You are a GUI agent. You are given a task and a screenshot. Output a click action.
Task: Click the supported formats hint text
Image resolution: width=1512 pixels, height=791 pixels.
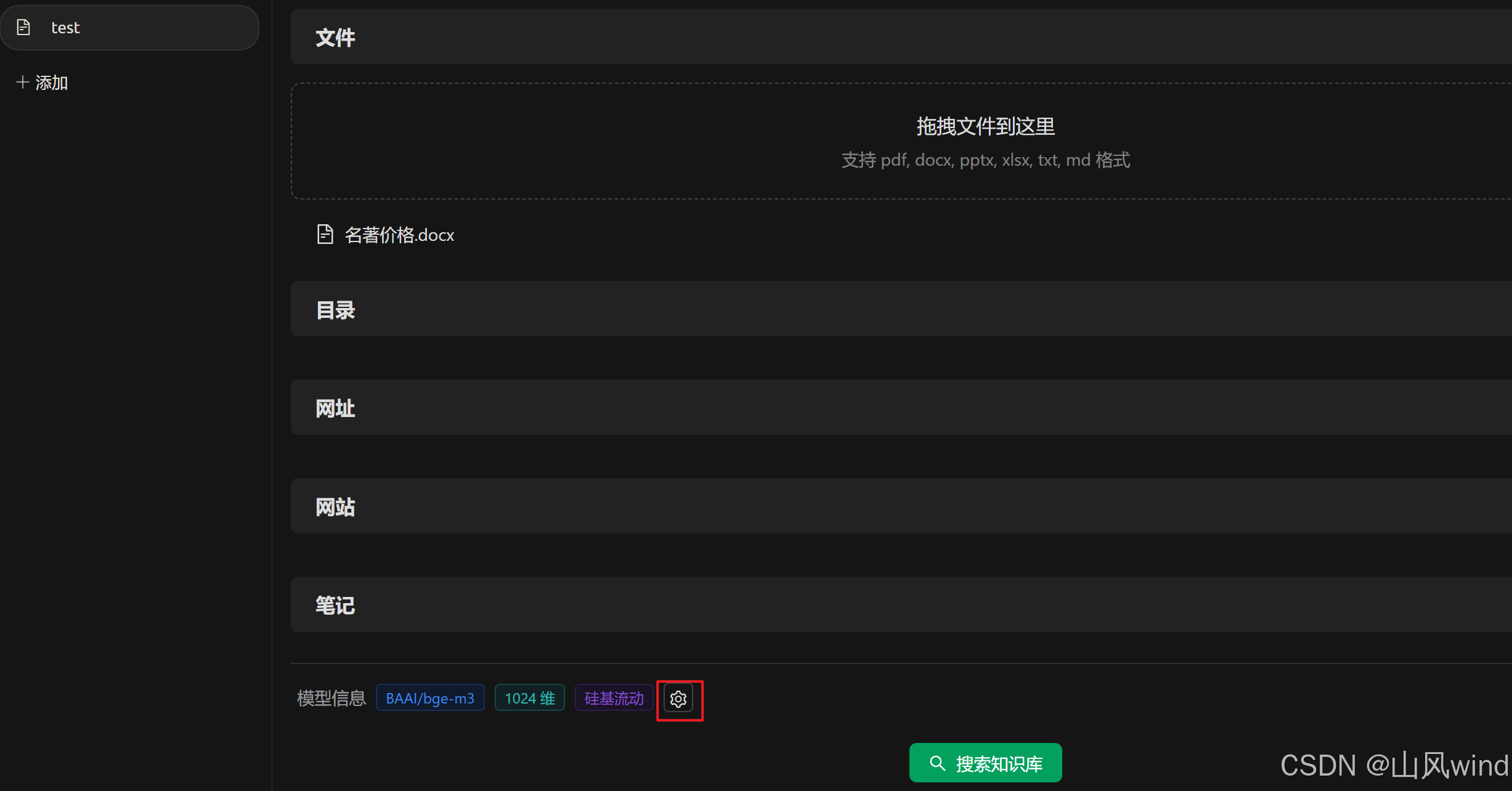(985, 160)
